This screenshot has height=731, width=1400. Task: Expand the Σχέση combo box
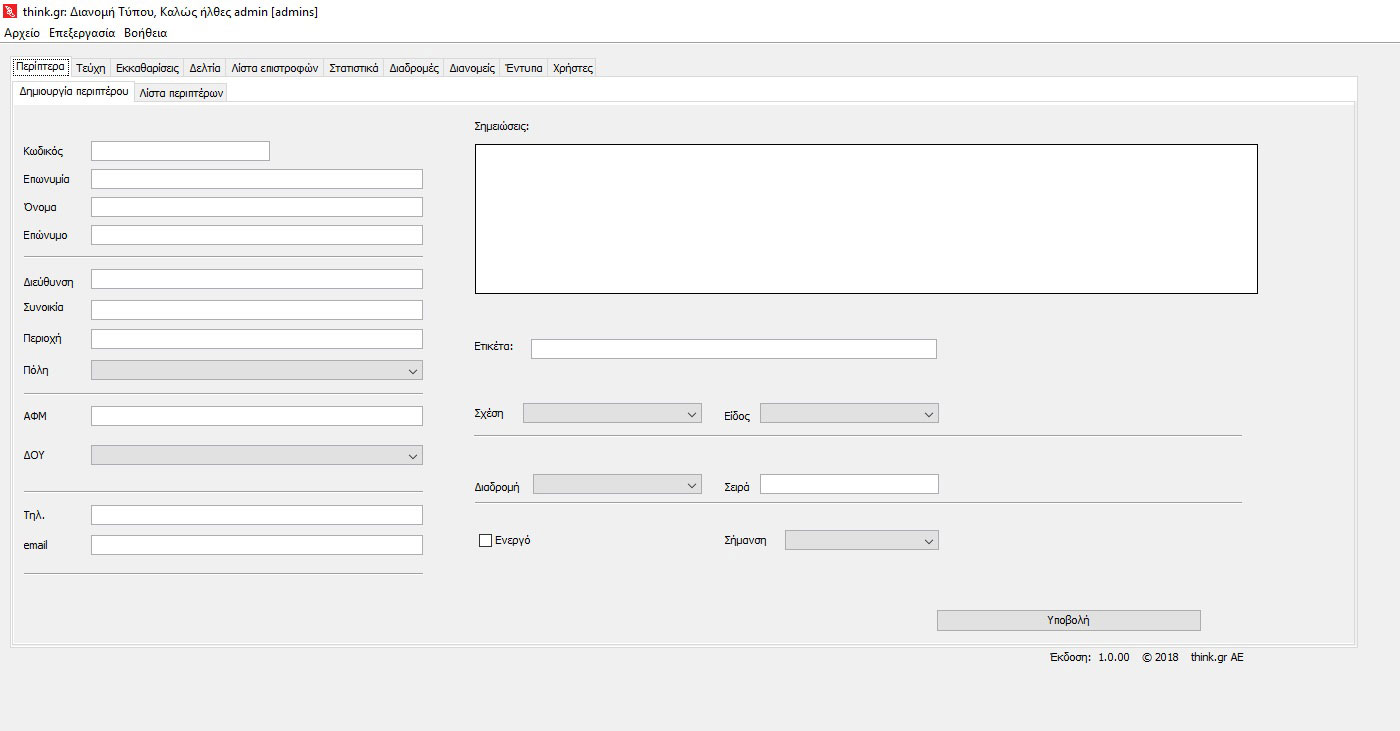611,414
